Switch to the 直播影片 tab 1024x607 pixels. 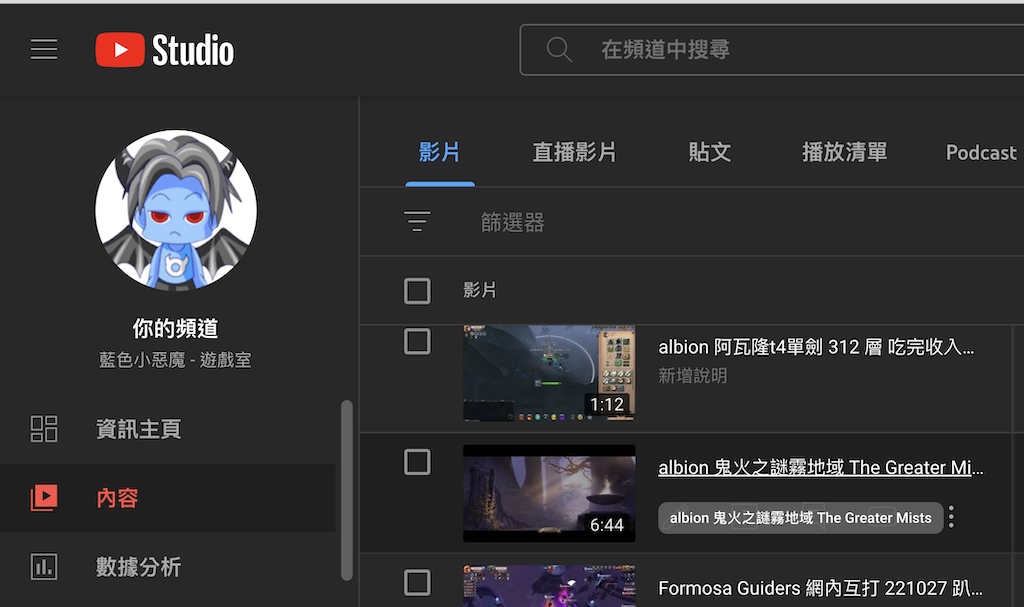[x=574, y=153]
